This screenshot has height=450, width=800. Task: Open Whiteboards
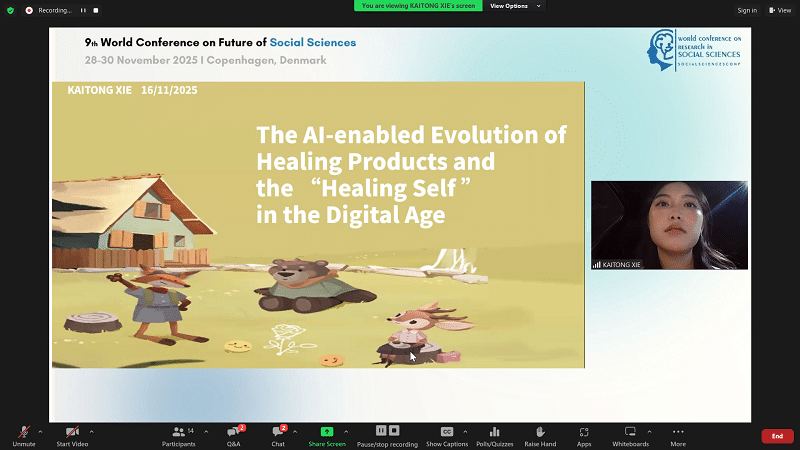[x=630, y=433]
